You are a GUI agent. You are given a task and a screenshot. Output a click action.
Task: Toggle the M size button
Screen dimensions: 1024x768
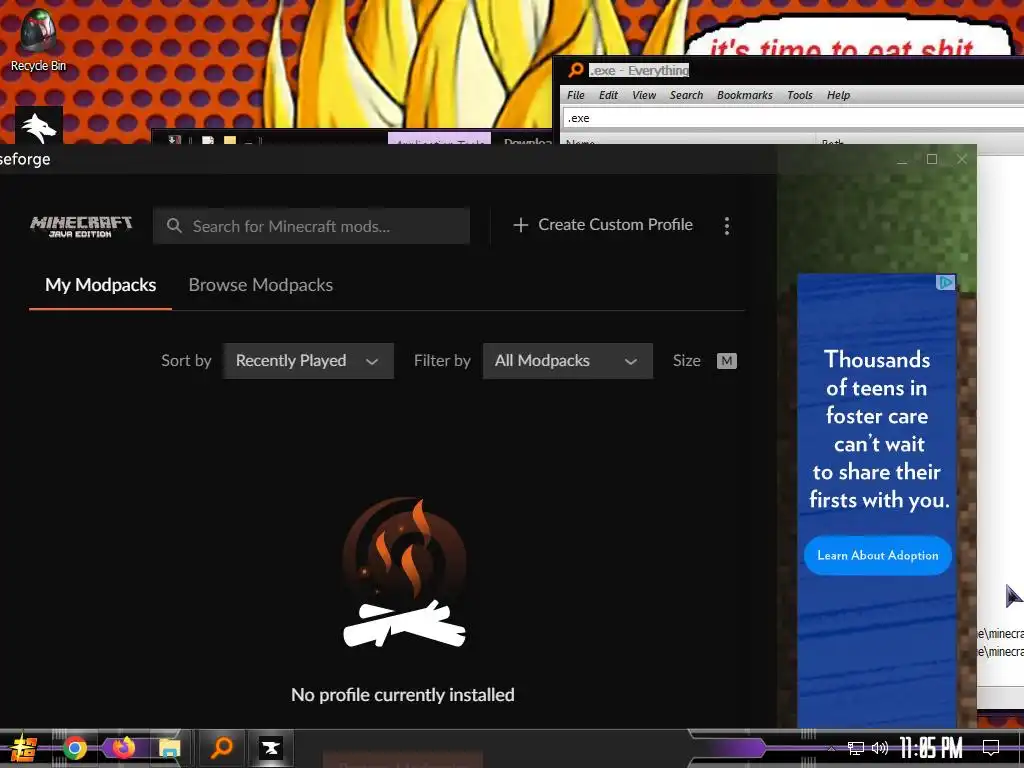tap(727, 361)
